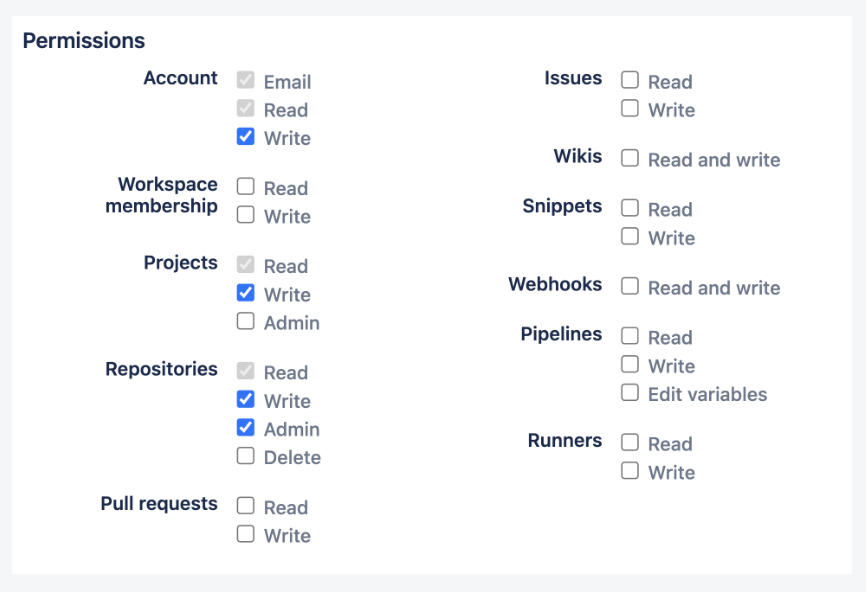Uncheck Repositories Write permission

coord(245,400)
